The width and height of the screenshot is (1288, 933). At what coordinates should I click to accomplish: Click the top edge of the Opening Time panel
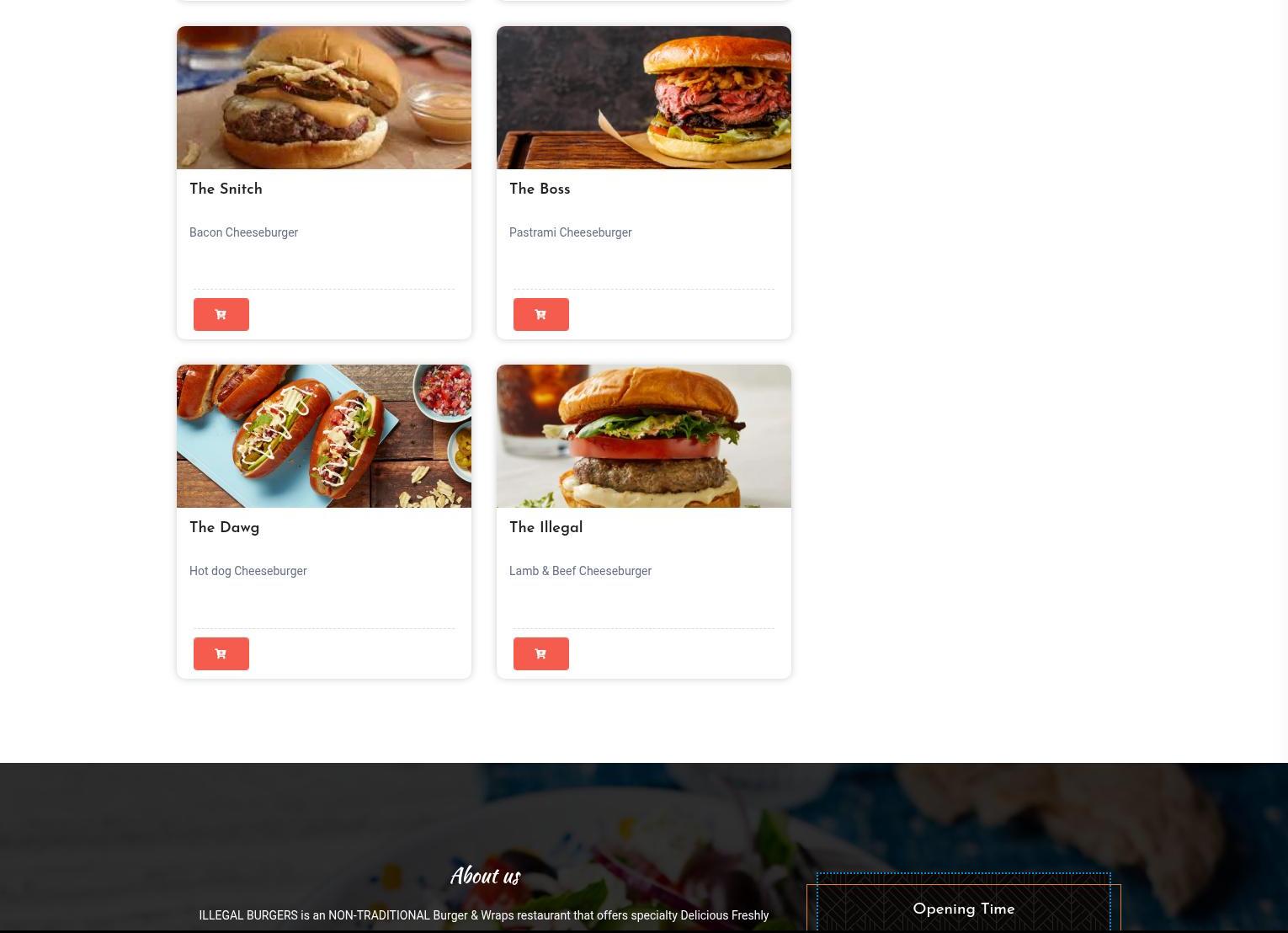[964, 884]
